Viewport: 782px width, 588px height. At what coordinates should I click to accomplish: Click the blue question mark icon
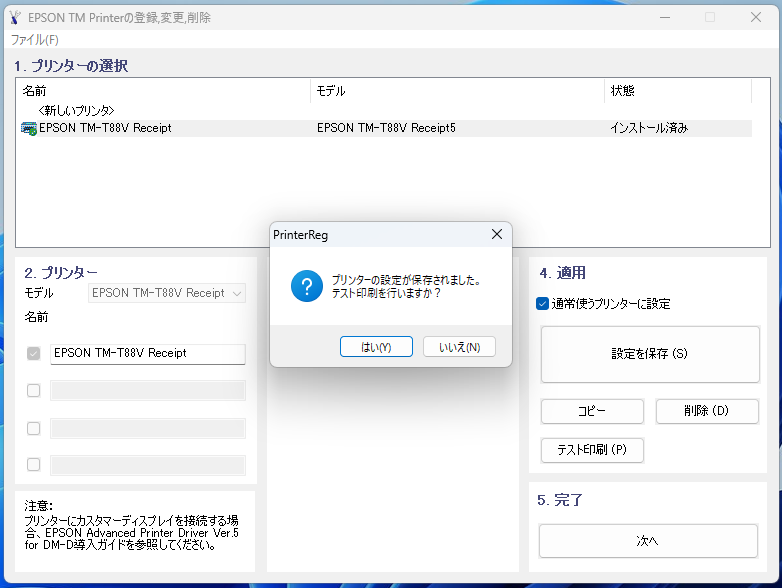306,287
